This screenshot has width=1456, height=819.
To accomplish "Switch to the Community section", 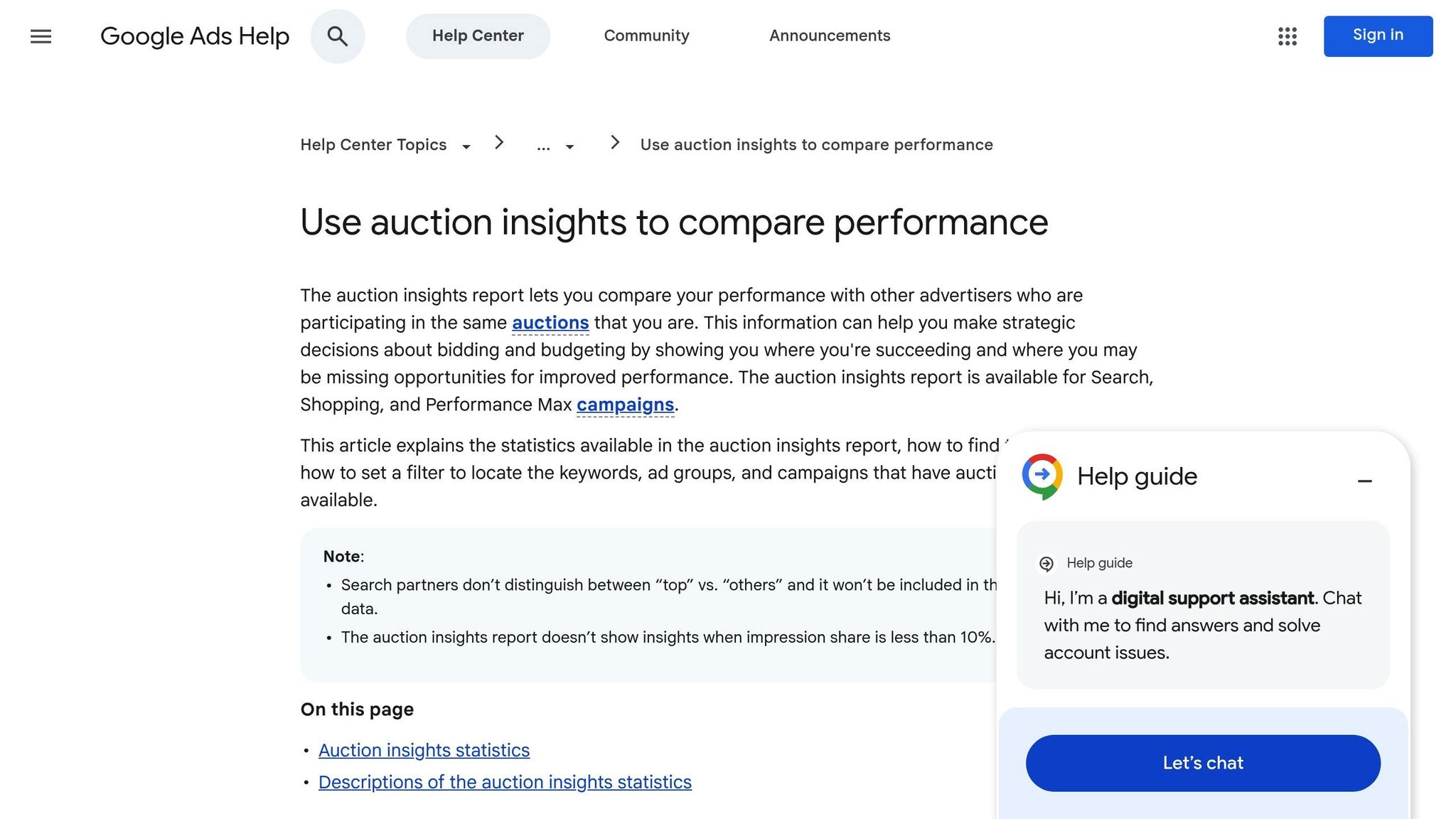I will 646,36.
